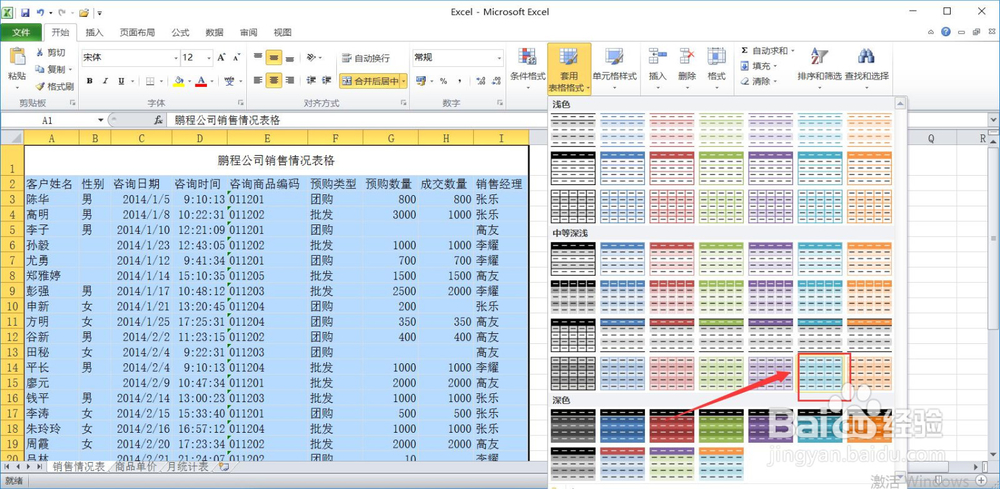
Task: Click the percent style icon
Action: [443, 81]
